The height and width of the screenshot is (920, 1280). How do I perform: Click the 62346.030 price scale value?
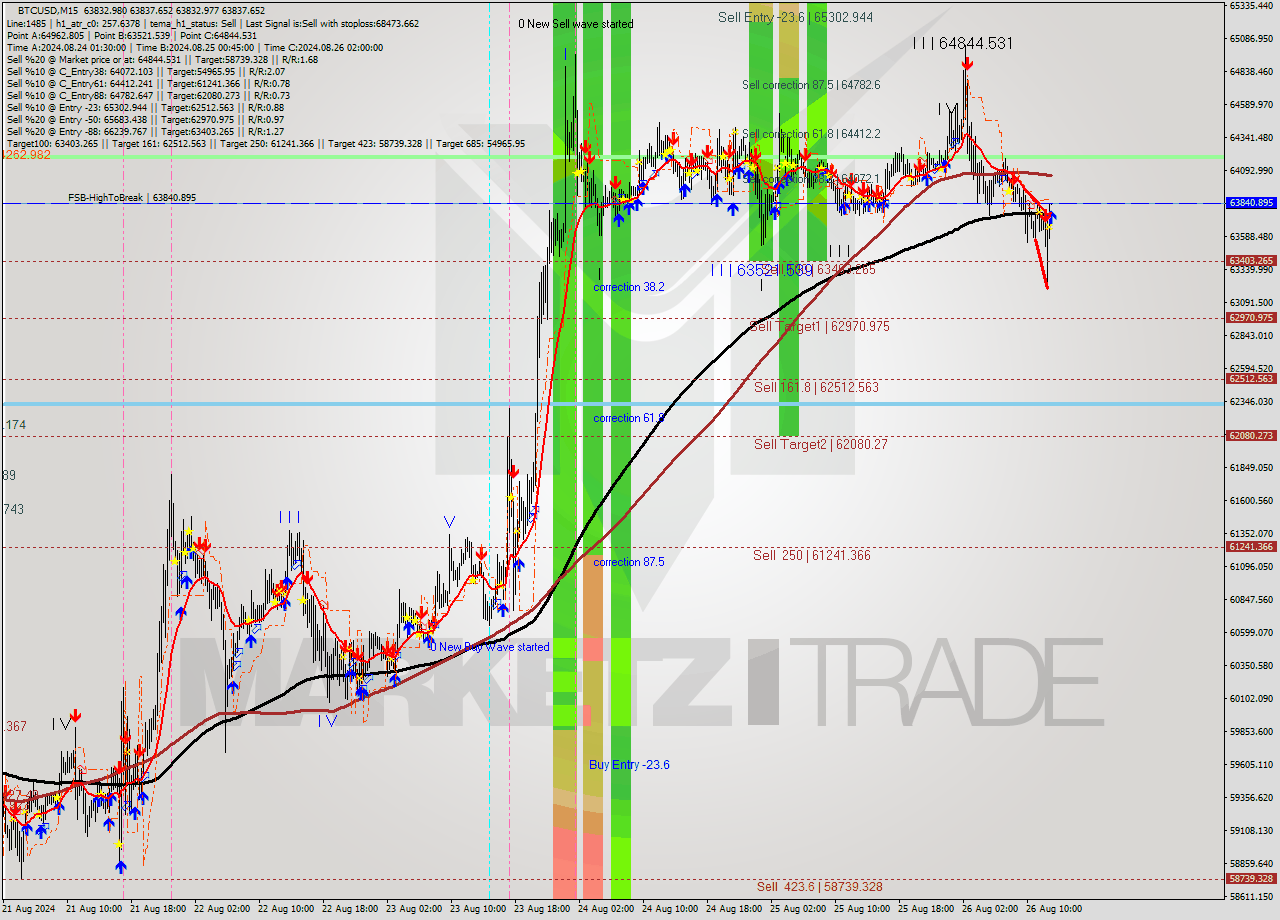click(x=1250, y=402)
